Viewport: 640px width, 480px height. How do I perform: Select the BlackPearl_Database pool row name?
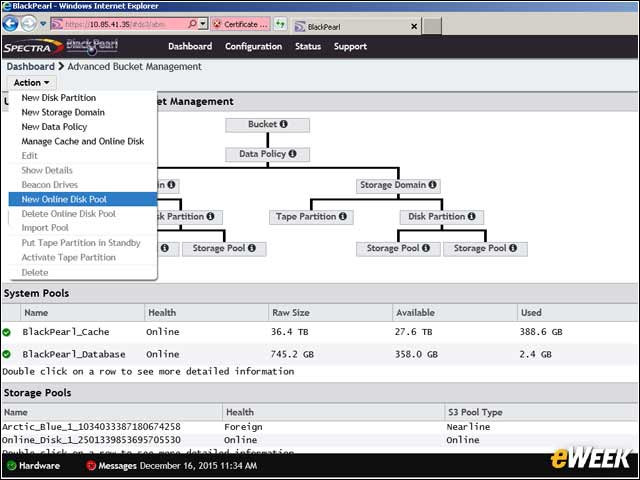pyautogui.click(x=74, y=354)
